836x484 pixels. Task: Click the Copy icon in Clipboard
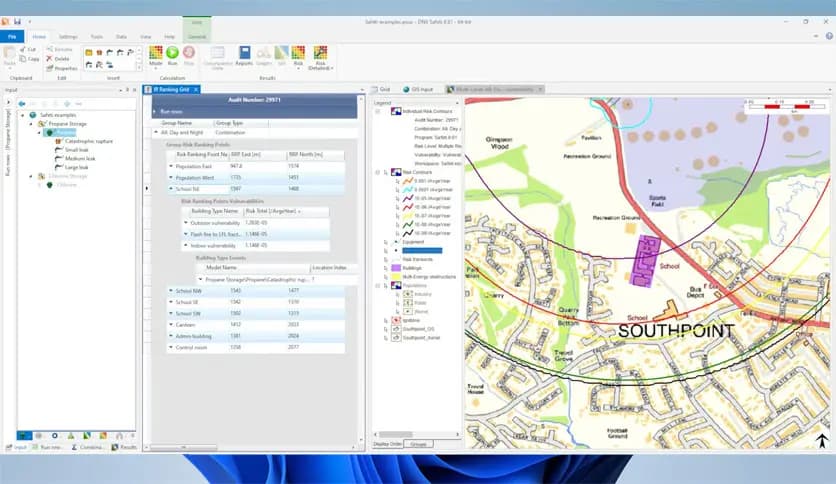click(x=23, y=59)
